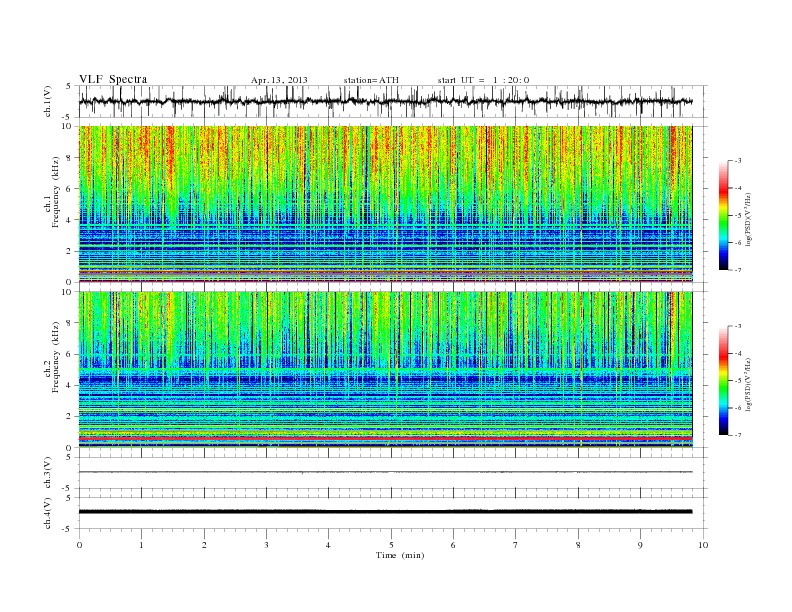This screenshot has width=792, height=612.
Task: Click the ch.2 "Frequency (kHz)" axis label
Action: pyautogui.click(x=55, y=356)
